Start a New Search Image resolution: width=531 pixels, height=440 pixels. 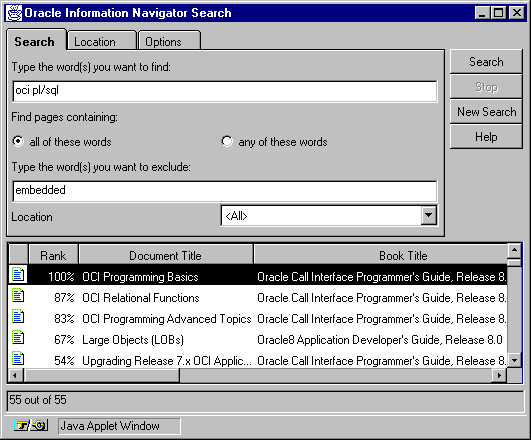point(486,111)
